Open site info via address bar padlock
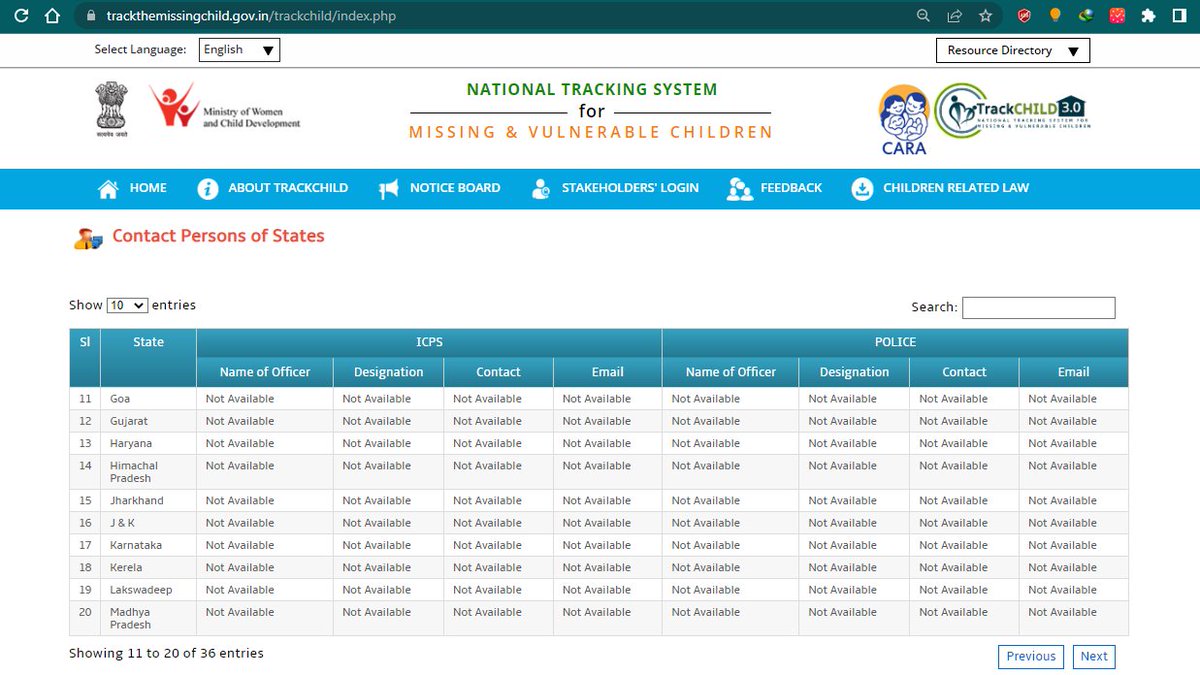The height and width of the screenshot is (675, 1200). 90,16
